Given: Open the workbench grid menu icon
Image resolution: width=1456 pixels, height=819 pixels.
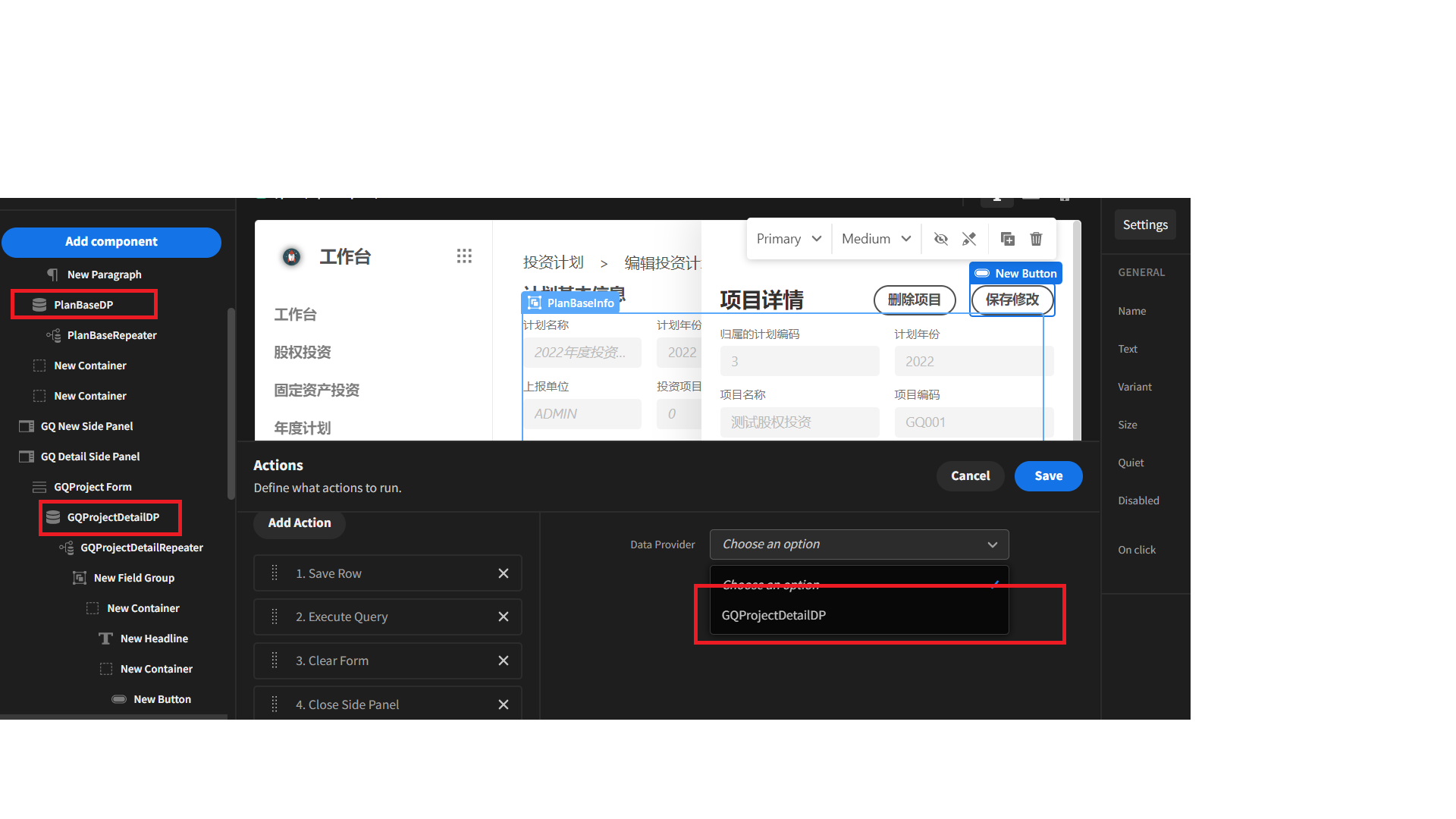Looking at the screenshot, I should coord(464,256).
